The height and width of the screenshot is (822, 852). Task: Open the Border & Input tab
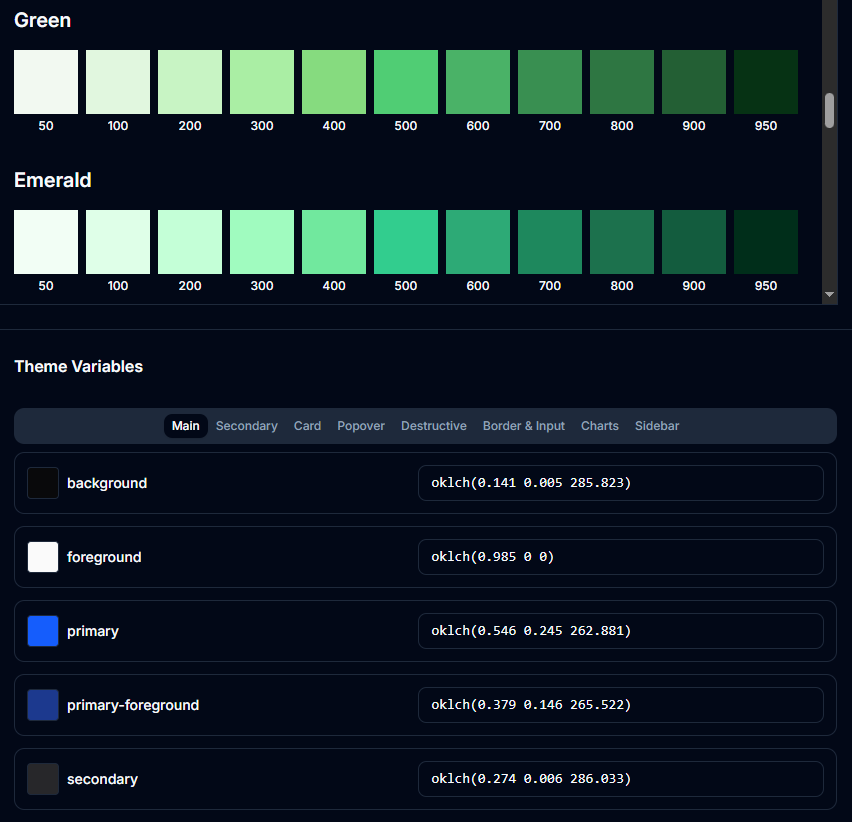[x=524, y=426]
